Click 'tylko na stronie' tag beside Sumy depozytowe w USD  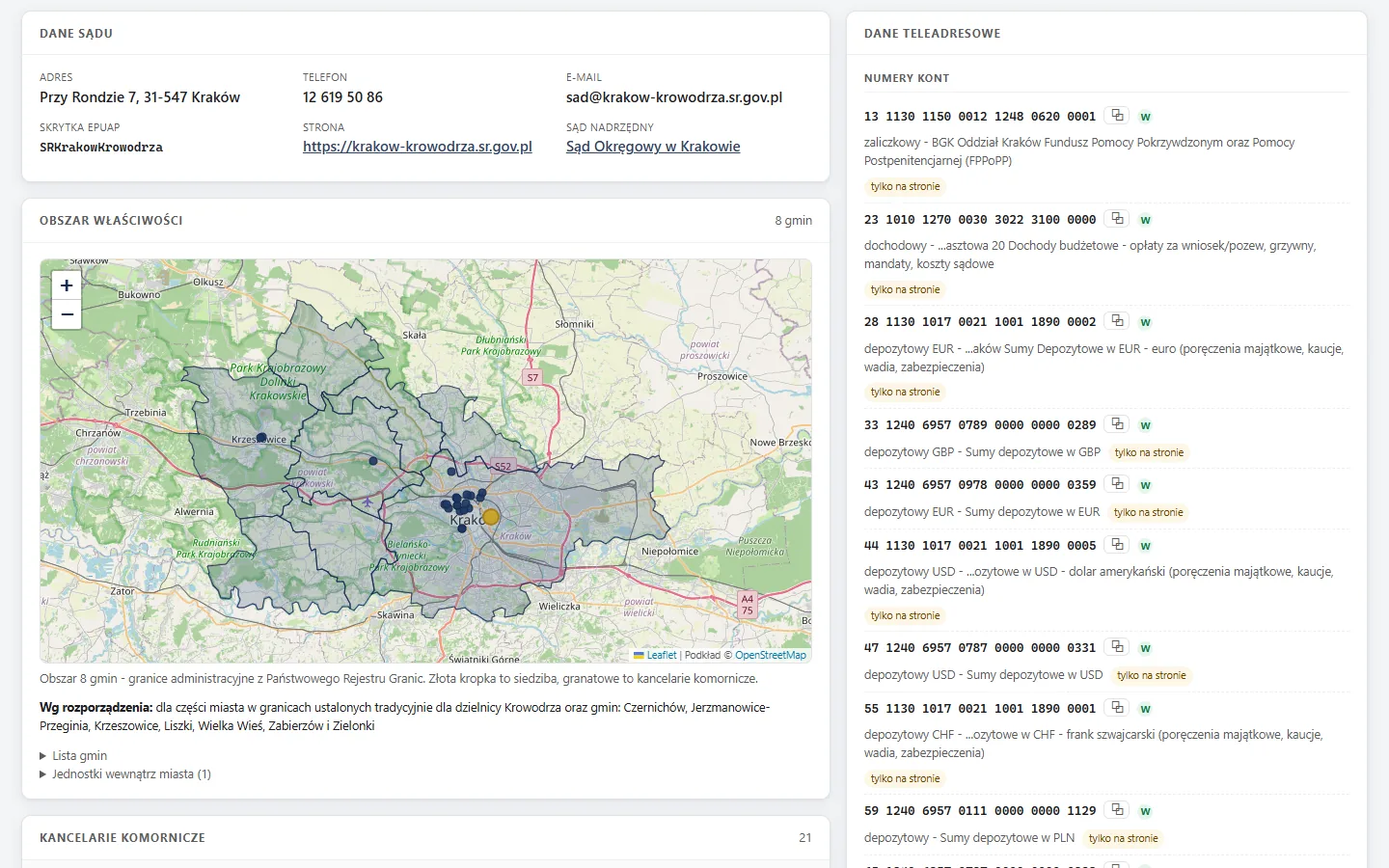1152,675
